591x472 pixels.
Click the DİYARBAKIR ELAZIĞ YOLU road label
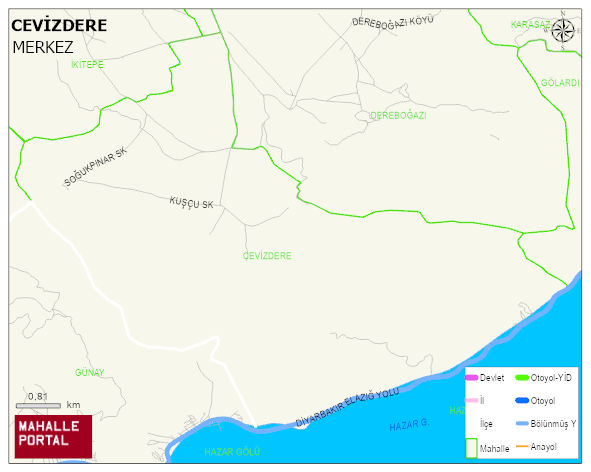click(347, 408)
